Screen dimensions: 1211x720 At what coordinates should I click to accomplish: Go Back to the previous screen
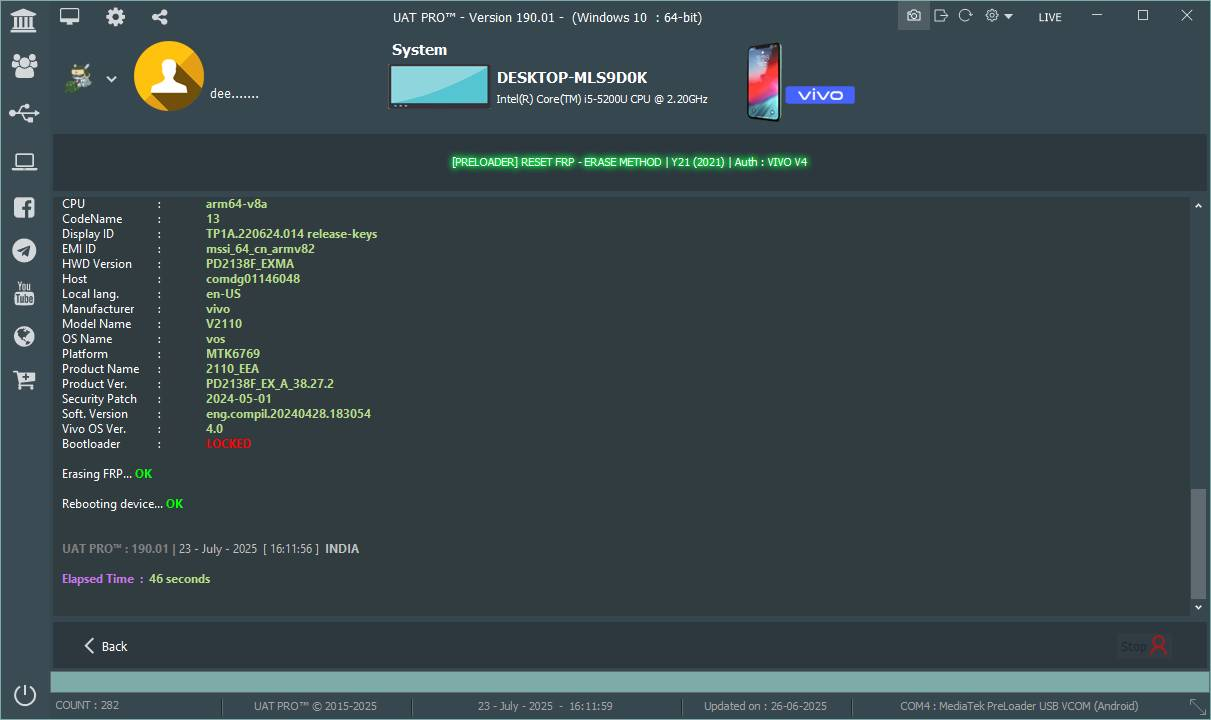[x=105, y=646]
